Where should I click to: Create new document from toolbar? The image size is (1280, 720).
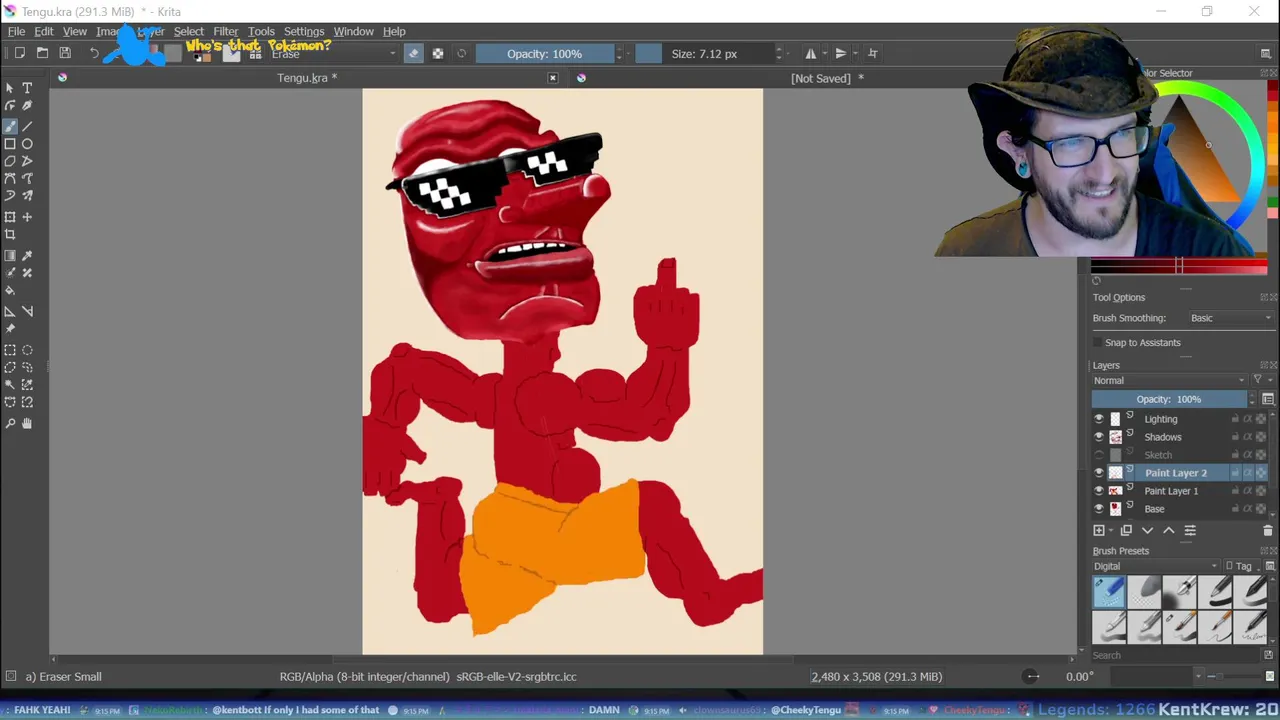click(x=19, y=53)
